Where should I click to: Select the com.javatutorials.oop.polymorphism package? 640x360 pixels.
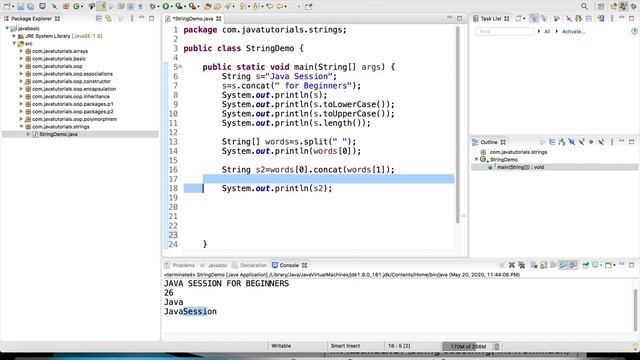[74, 119]
